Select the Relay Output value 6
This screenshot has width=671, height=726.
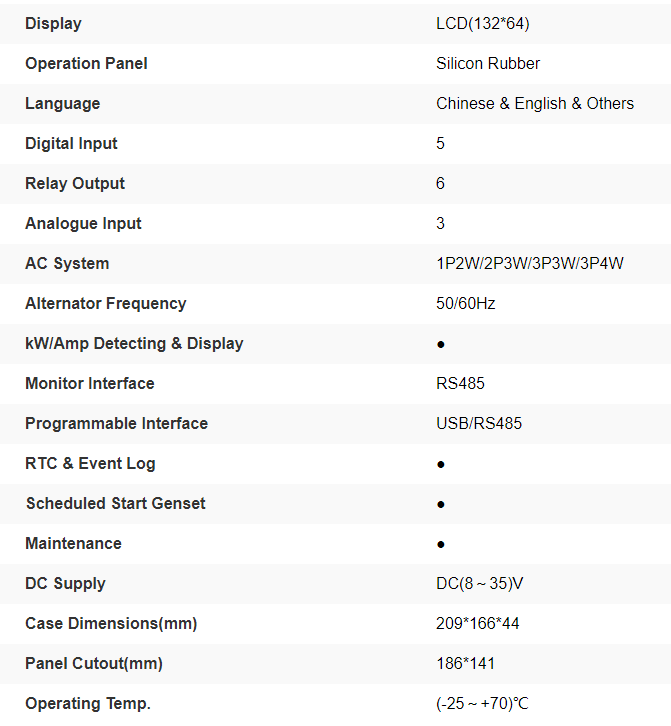pos(441,183)
